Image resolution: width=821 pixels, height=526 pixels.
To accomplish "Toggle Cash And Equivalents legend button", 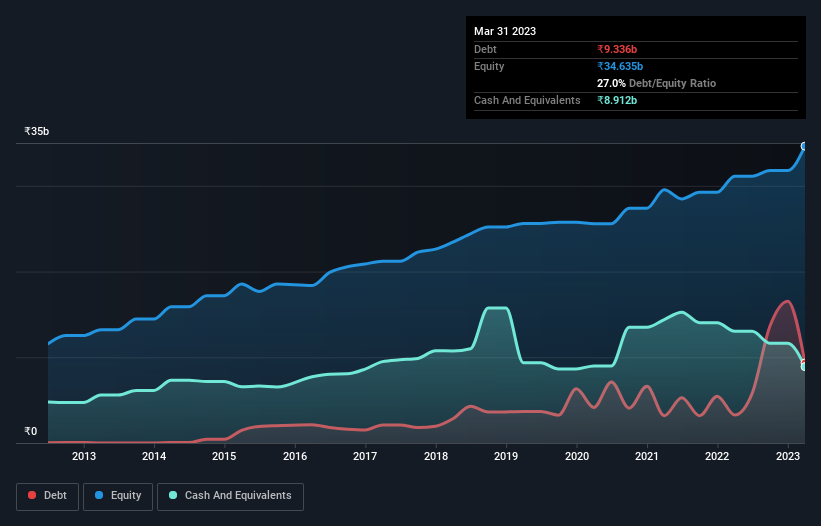I will (230, 496).
